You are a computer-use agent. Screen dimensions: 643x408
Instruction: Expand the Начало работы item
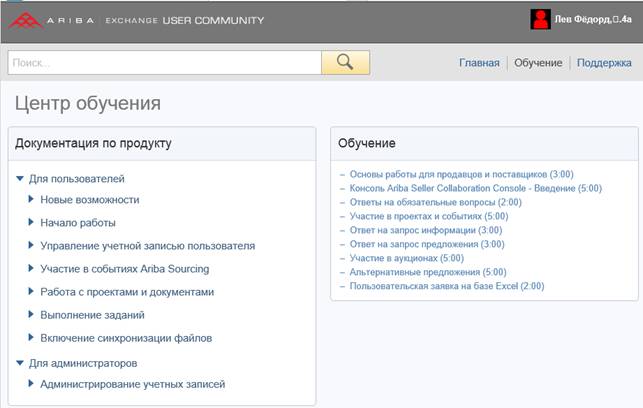point(78,223)
